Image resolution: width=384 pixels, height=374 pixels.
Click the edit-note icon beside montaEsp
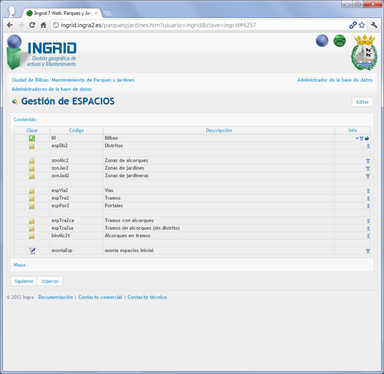32,251
